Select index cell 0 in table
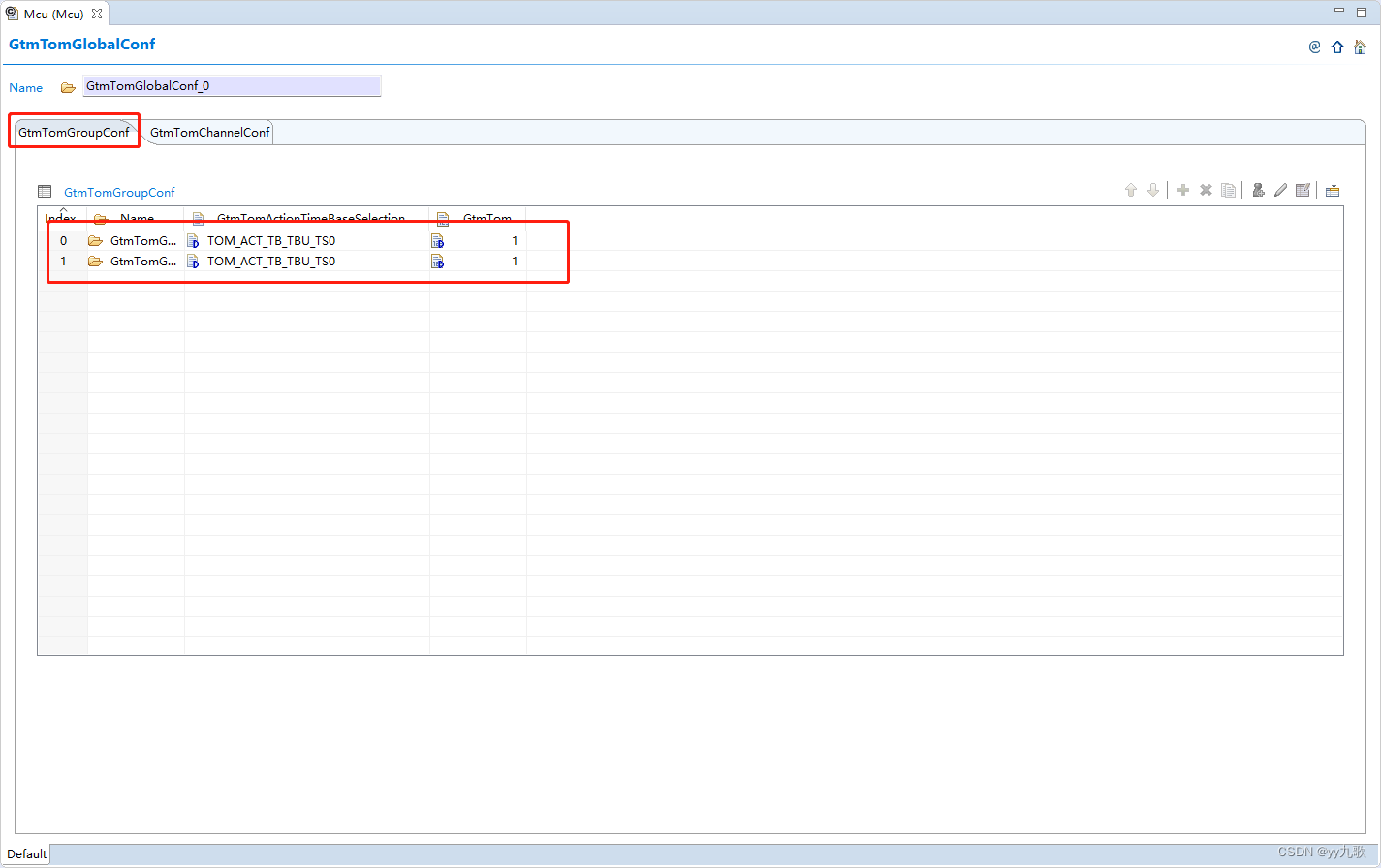 pyautogui.click(x=64, y=241)
